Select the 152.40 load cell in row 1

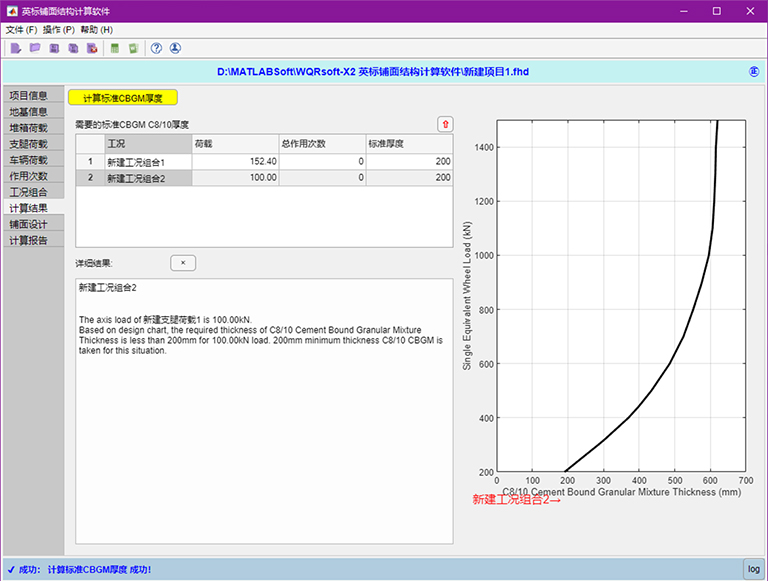point(234,161)
